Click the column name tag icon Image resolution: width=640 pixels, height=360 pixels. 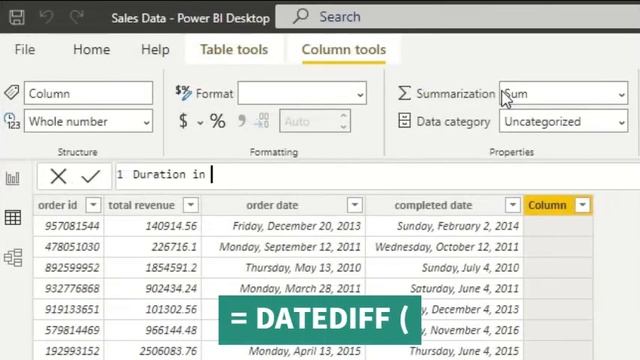[11, 93]
